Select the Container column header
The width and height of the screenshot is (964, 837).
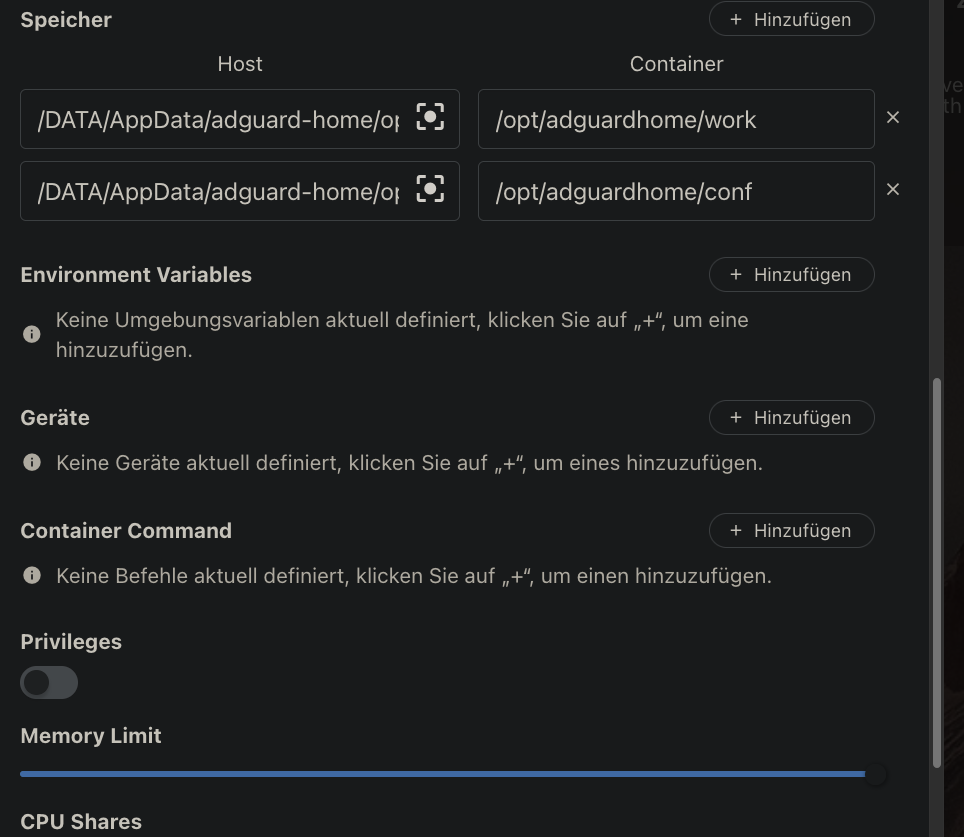(x=676, y=63)
